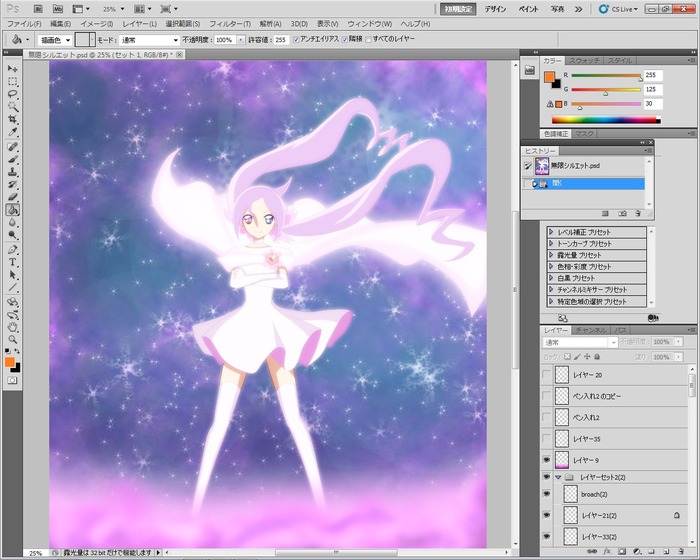The width and height of the screenshot is (700, 560).
Task: Open the 25% zoom level dropdown
Action: click(x=113, y=8)
